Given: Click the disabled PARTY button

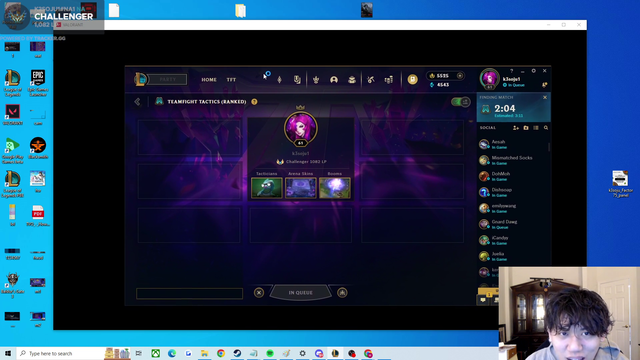Looking at the screenshot, I should pos(167,79).
